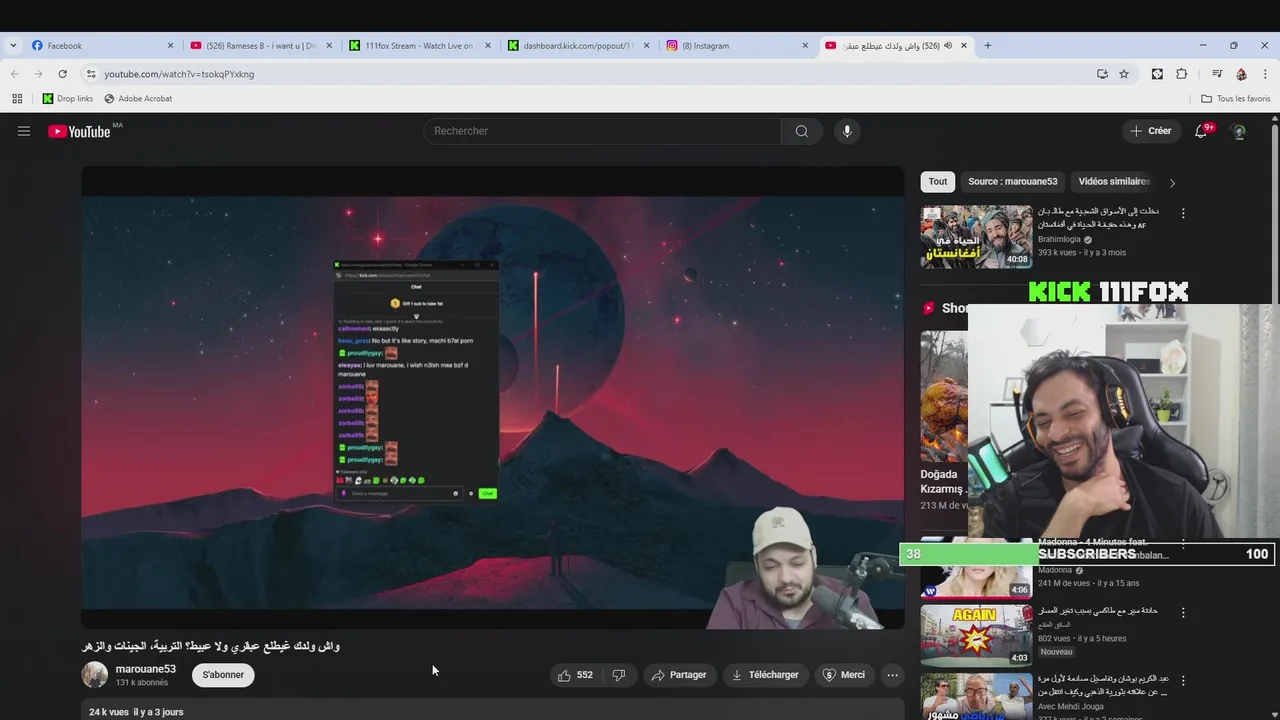Click the magnifier search button
1280x720 pixels.
point(801,131)
